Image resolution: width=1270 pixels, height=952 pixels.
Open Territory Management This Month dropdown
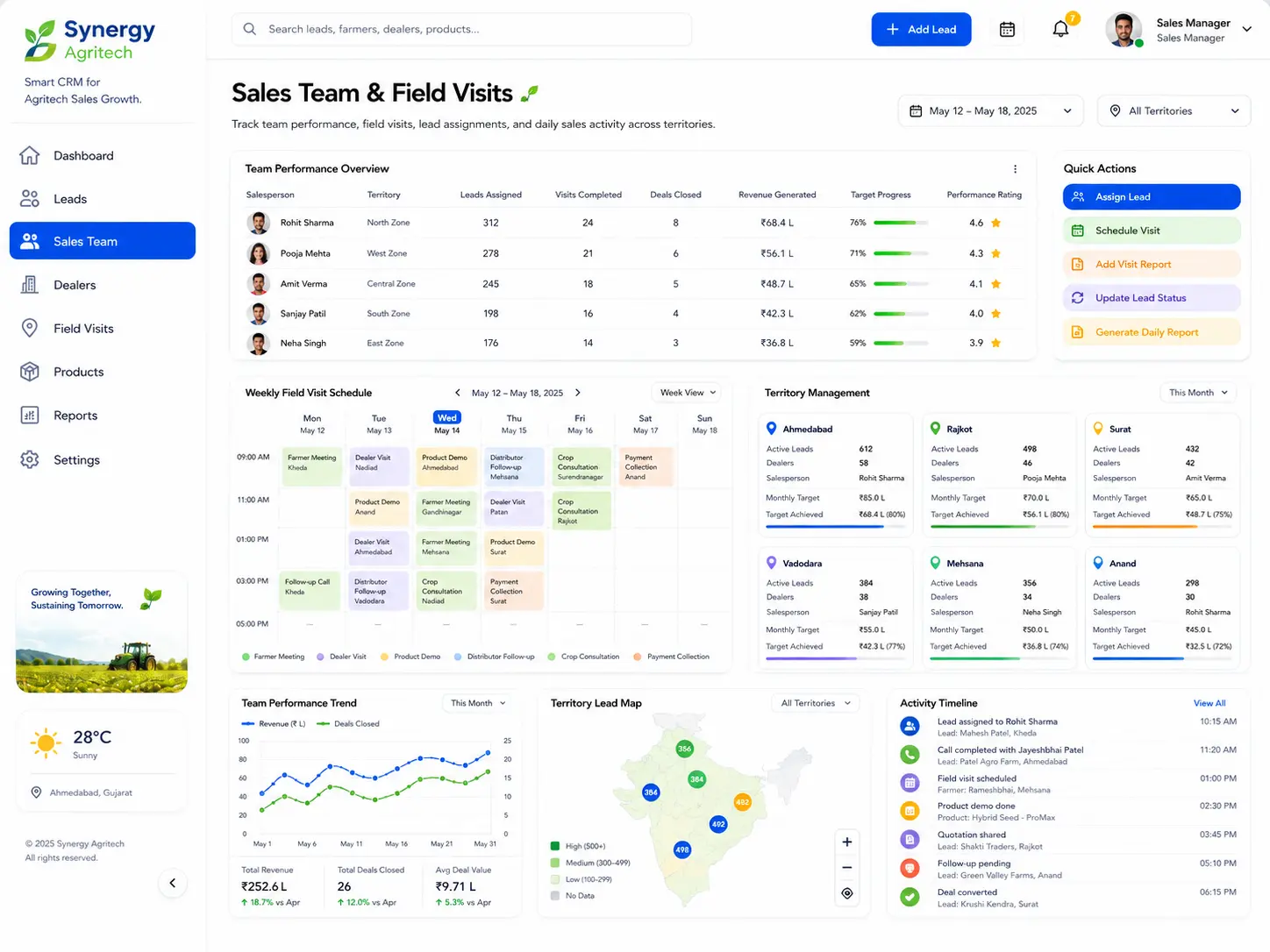1198,393
